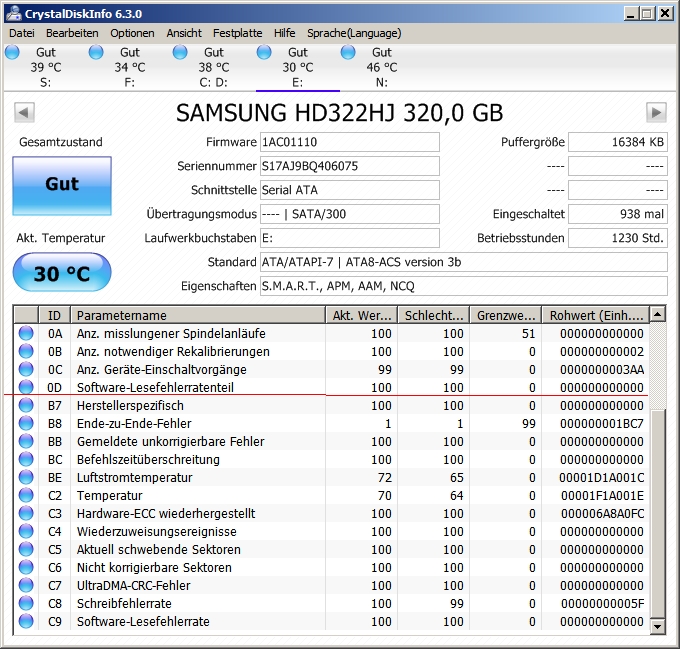
Task: Click status icon of Hardware-ECC row
Action: pyautogui.click(x=26, y=513)
